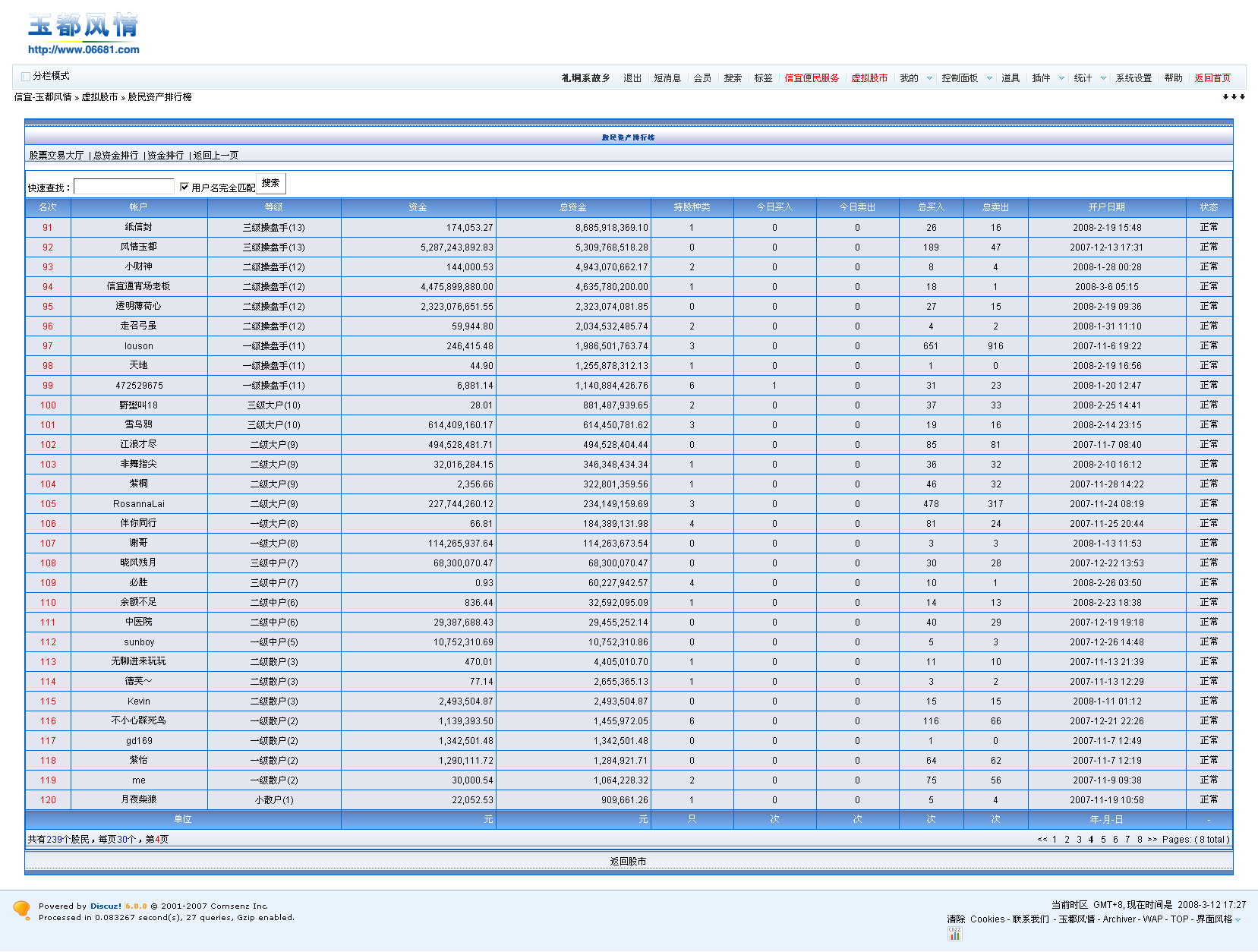
Task: Go to page 5 in pagination
Action: (1103, 840)
